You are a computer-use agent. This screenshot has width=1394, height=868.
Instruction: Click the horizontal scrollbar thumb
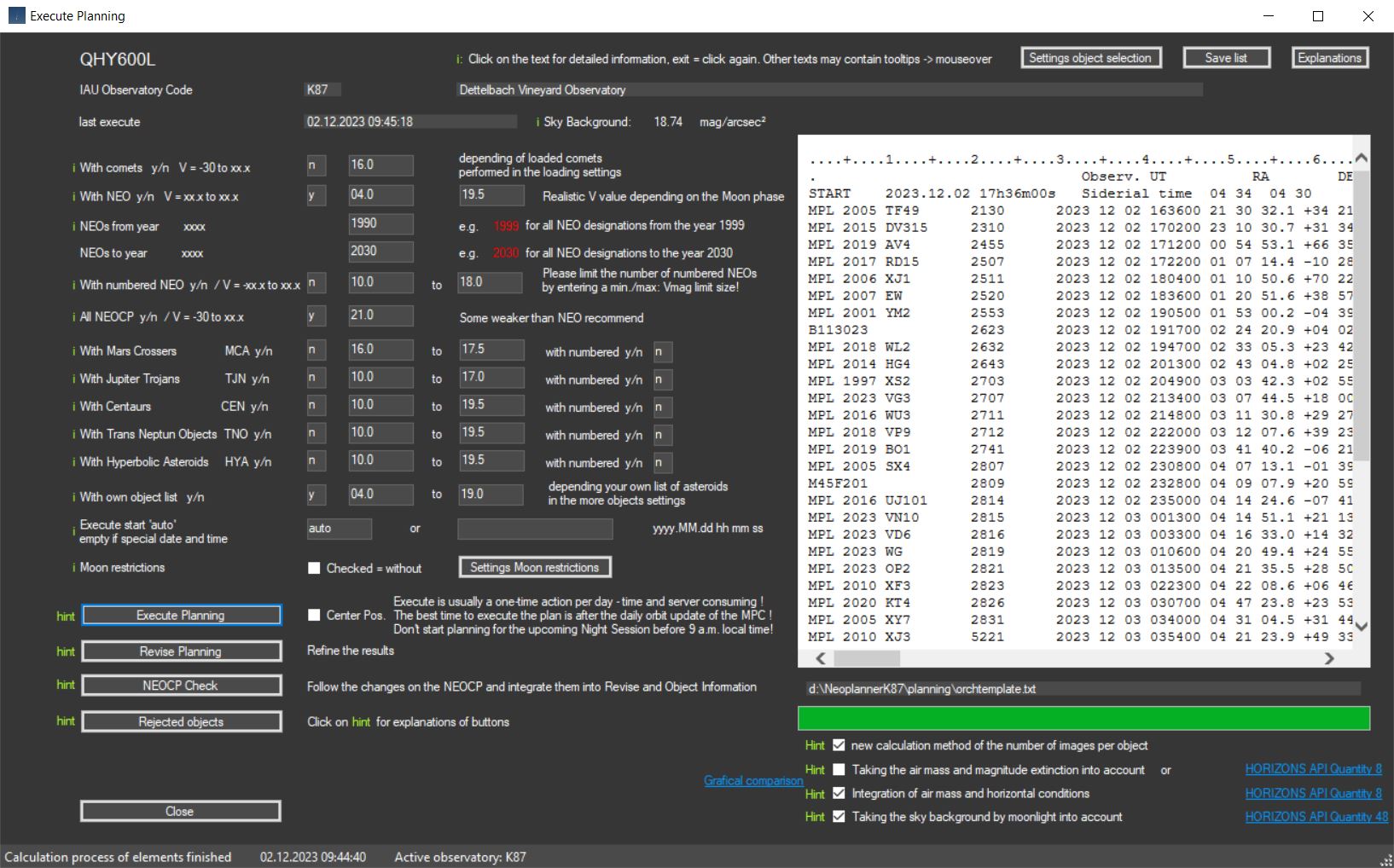(x=867, y=658)
